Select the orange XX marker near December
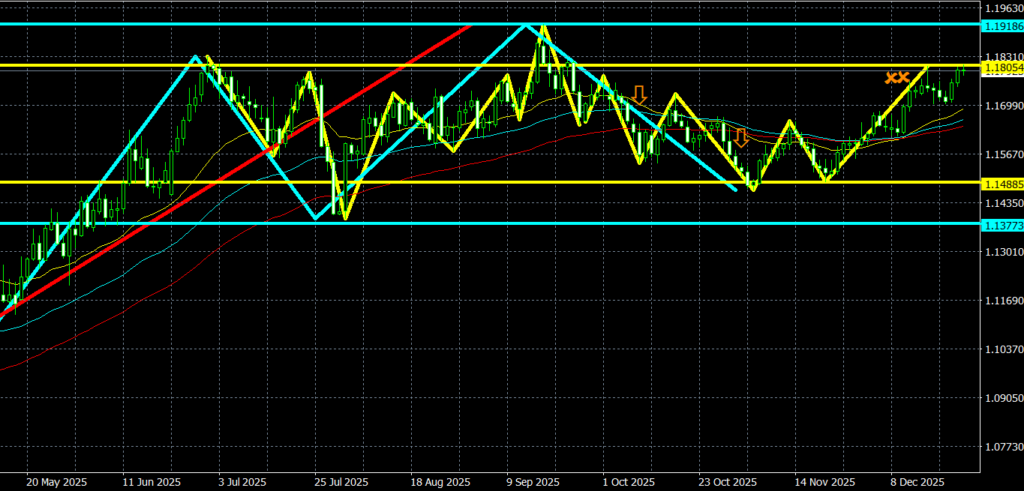The width and height of the screenshot is (1024, 491). (x=896, y=76)
